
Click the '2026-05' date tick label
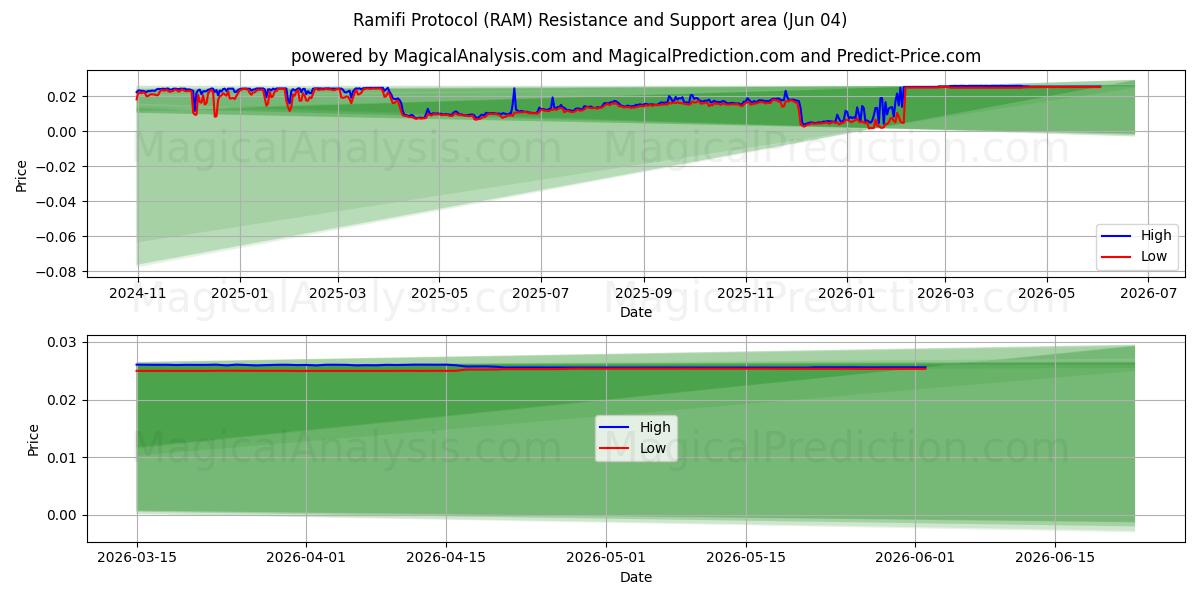tap(1047, 293)
